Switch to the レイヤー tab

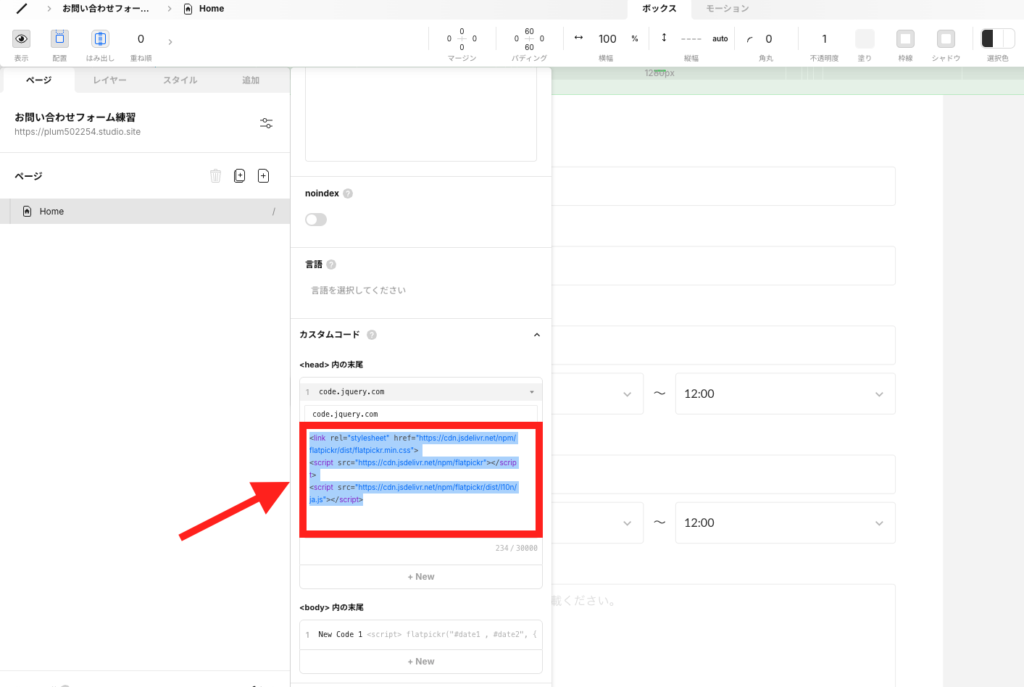110,80
